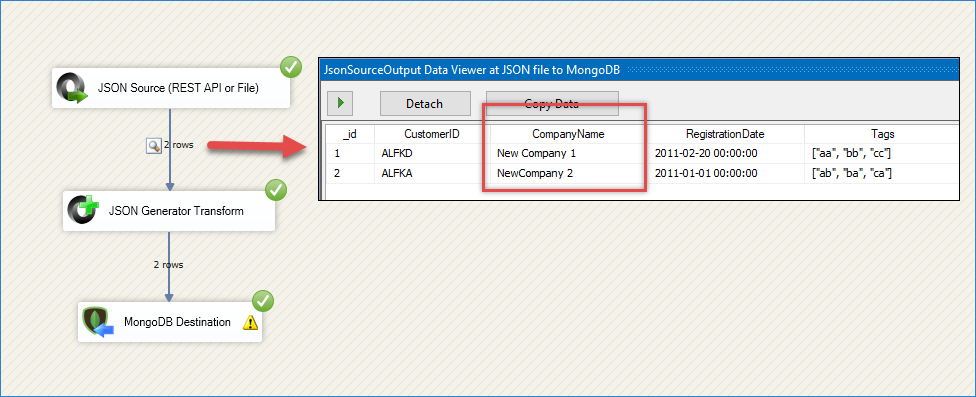This screenshot has height=397, width=976.
Task: Click the Tags column header
Action: tap(883, 134)
